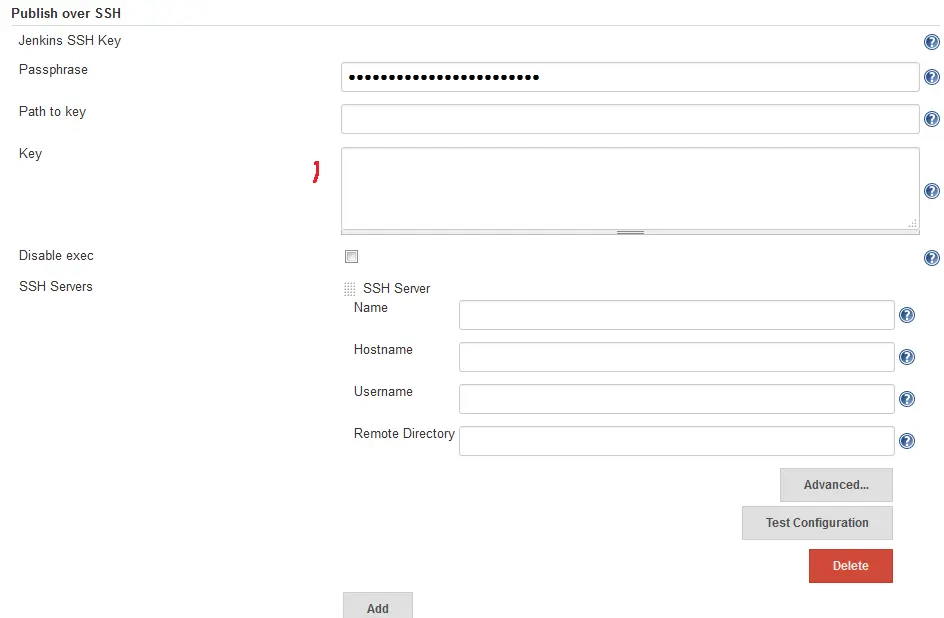944x618 pixels.
Task: Focus the Remote Directory input field
Action: tap(676, 441)
